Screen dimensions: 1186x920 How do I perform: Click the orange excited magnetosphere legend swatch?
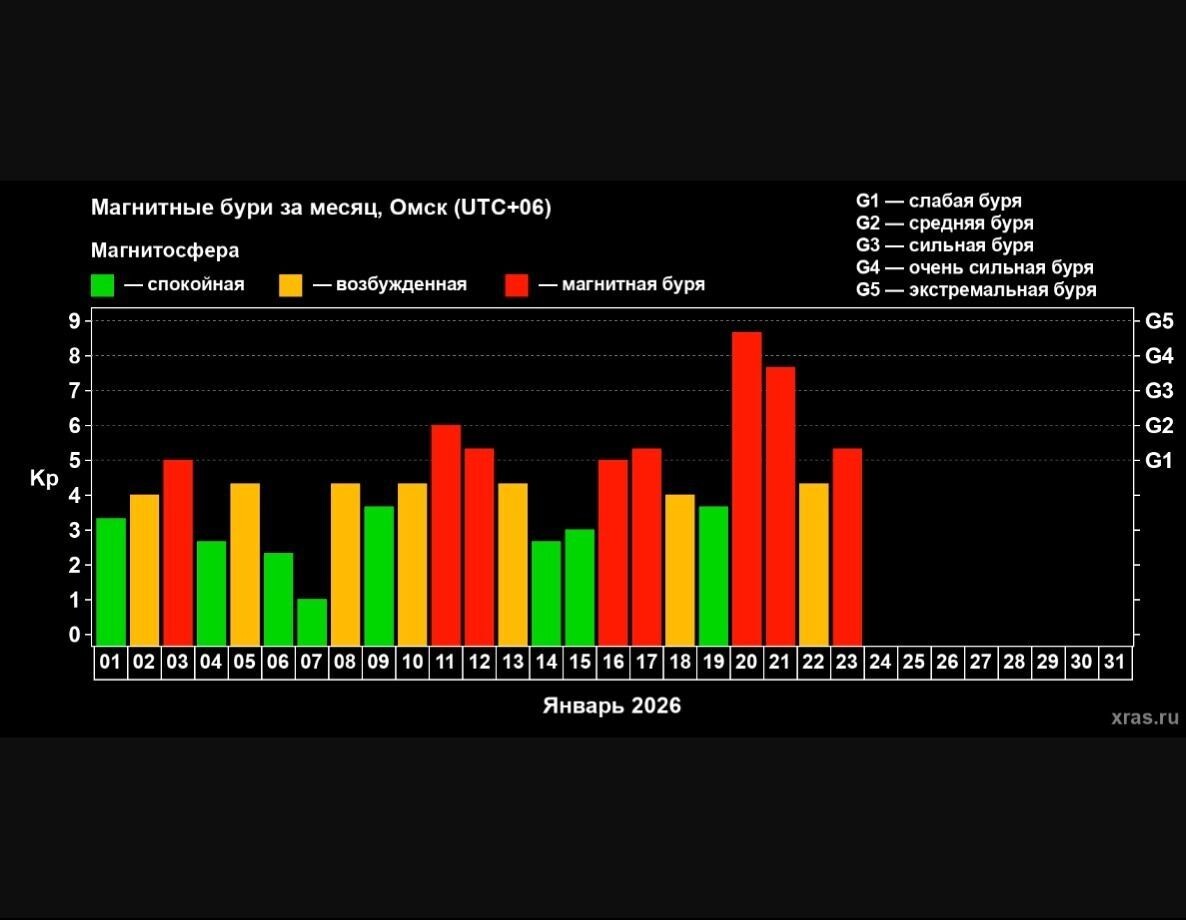pyautogui.click(x=290, y=285)
